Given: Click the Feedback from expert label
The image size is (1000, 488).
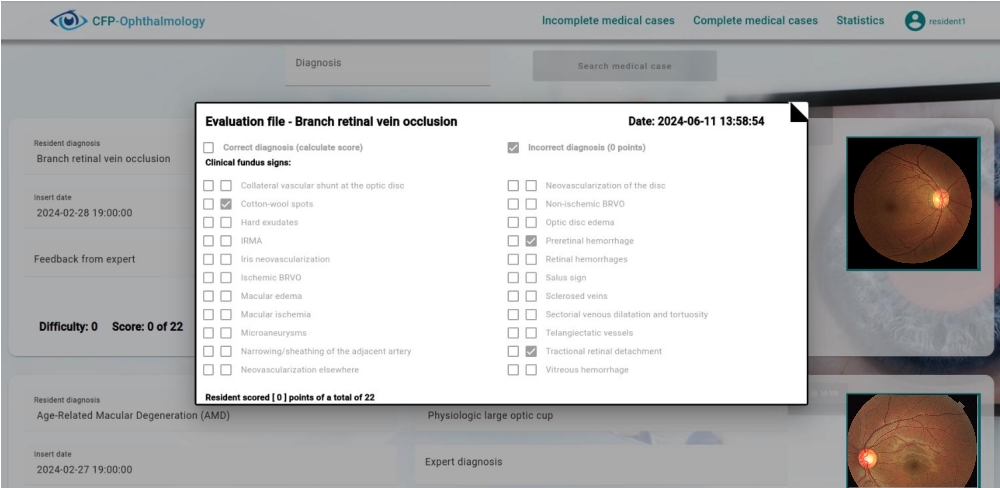Looking at the screenshot, I should click(85, 259).
